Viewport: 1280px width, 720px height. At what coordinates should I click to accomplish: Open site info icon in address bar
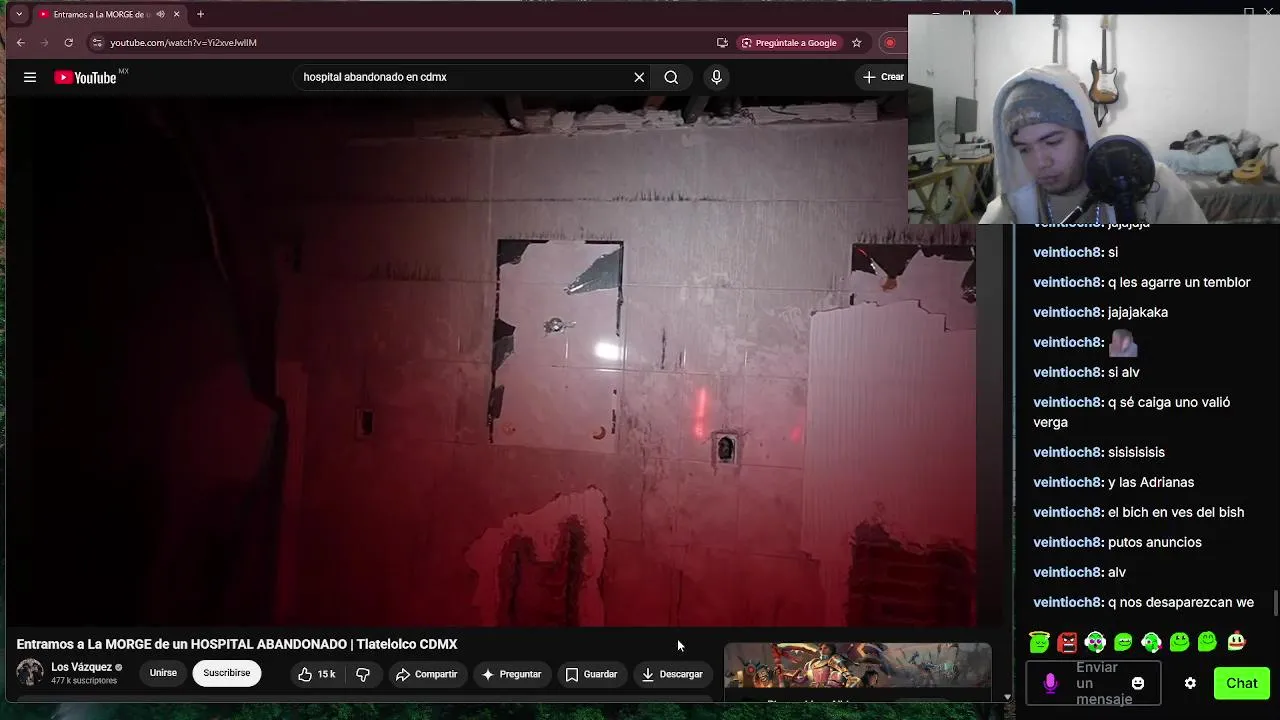click(97, 43)
